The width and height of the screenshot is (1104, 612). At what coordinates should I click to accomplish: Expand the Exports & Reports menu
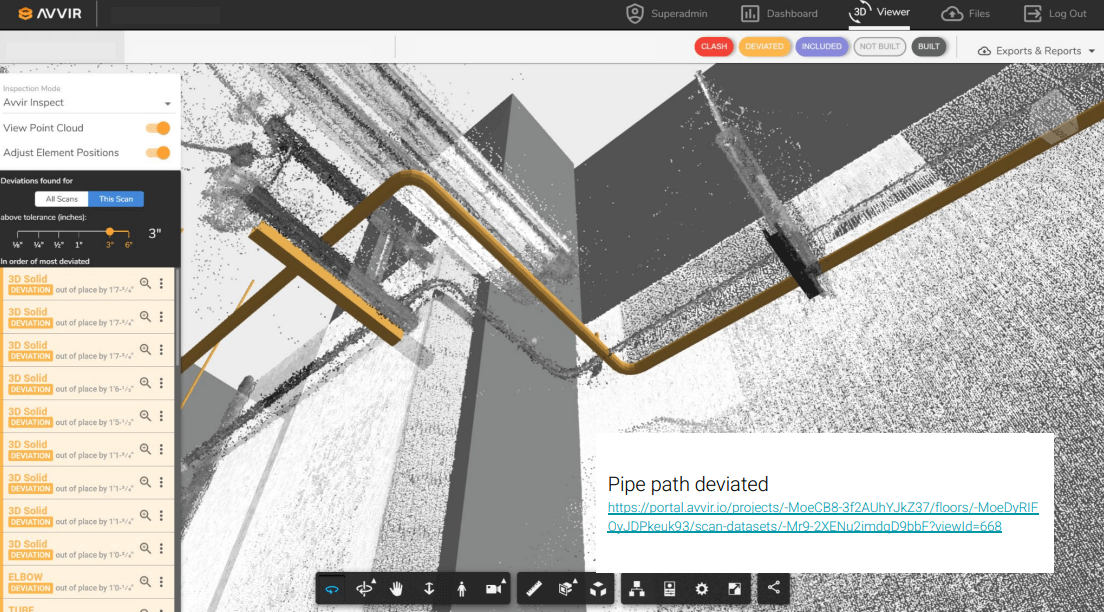tap(1037, 51)
